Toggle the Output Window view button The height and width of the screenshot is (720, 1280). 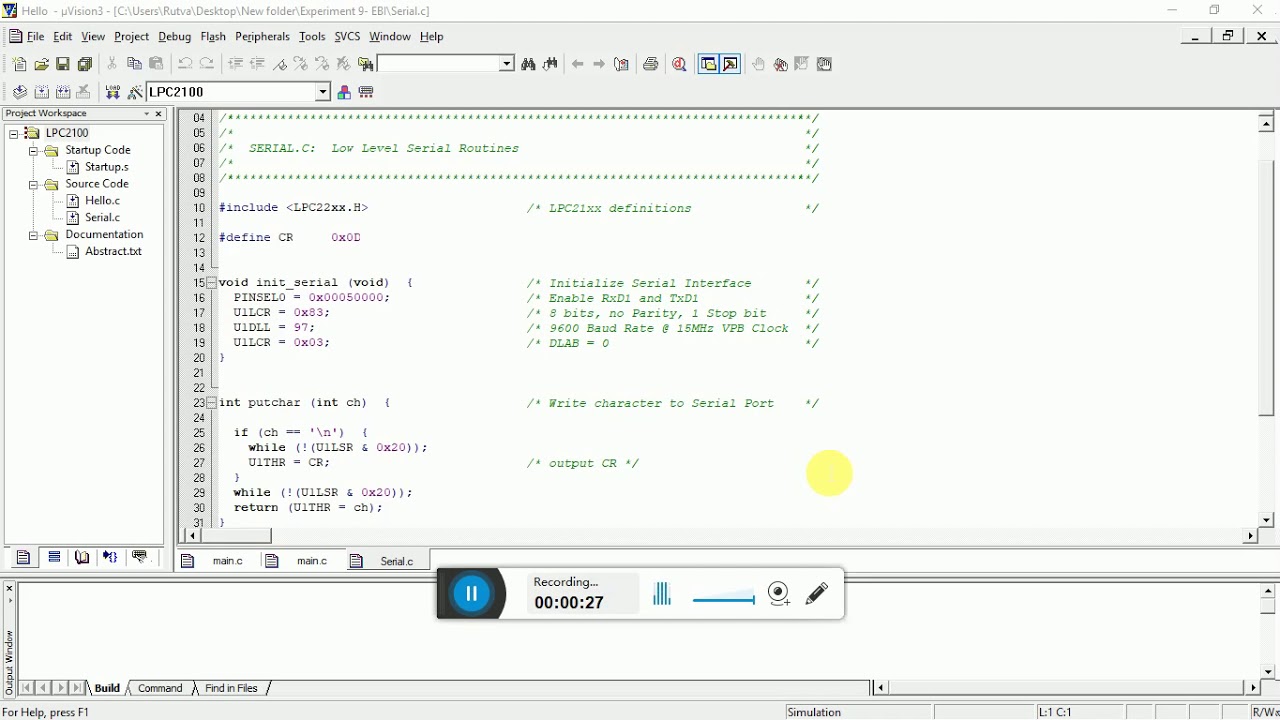[731, 64]
